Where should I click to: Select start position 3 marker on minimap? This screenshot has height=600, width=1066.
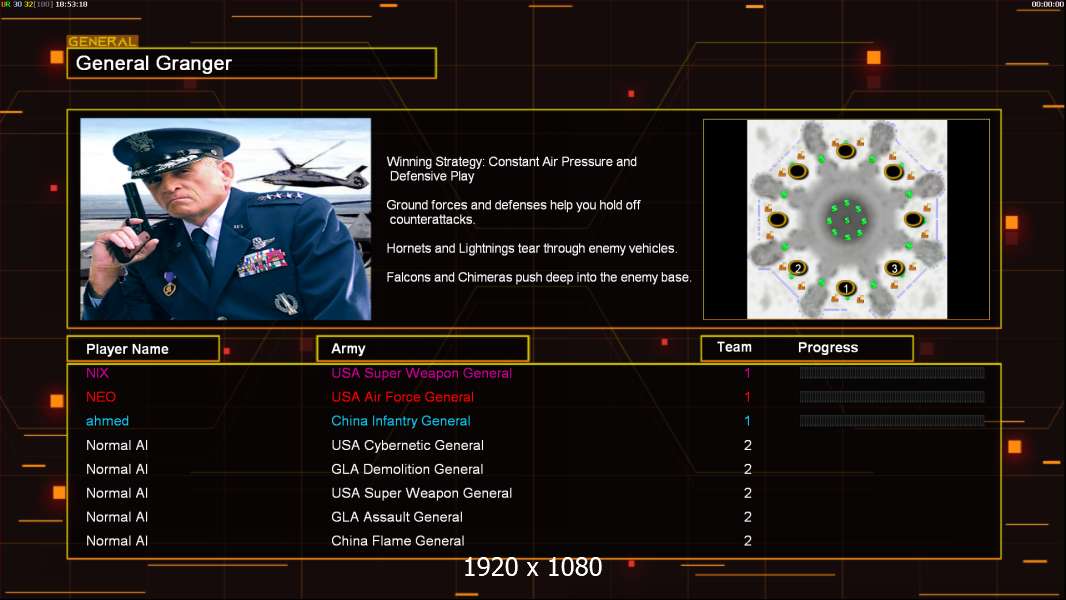click(894, 268)
